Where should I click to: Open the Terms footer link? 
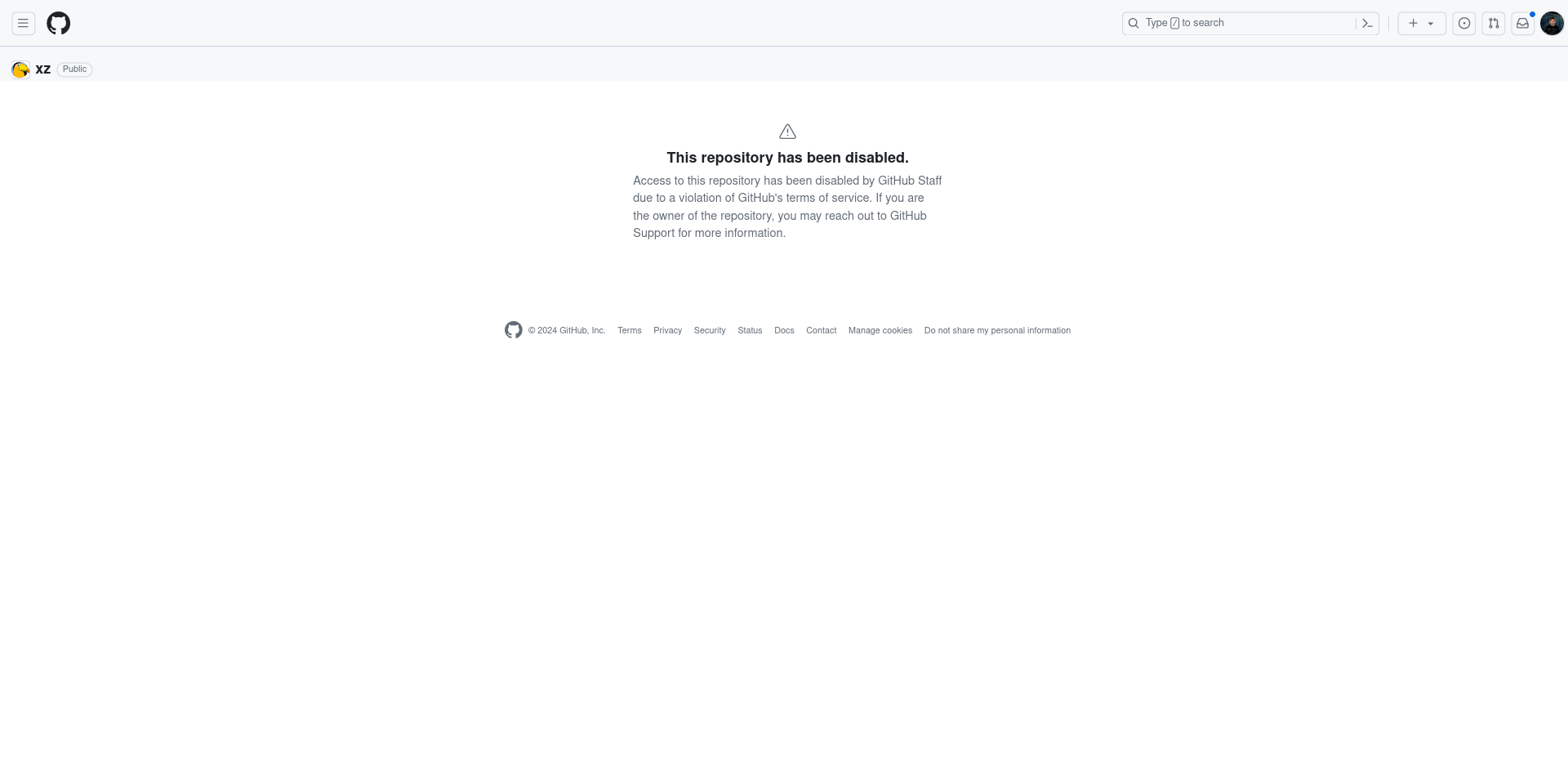(630, 331)
